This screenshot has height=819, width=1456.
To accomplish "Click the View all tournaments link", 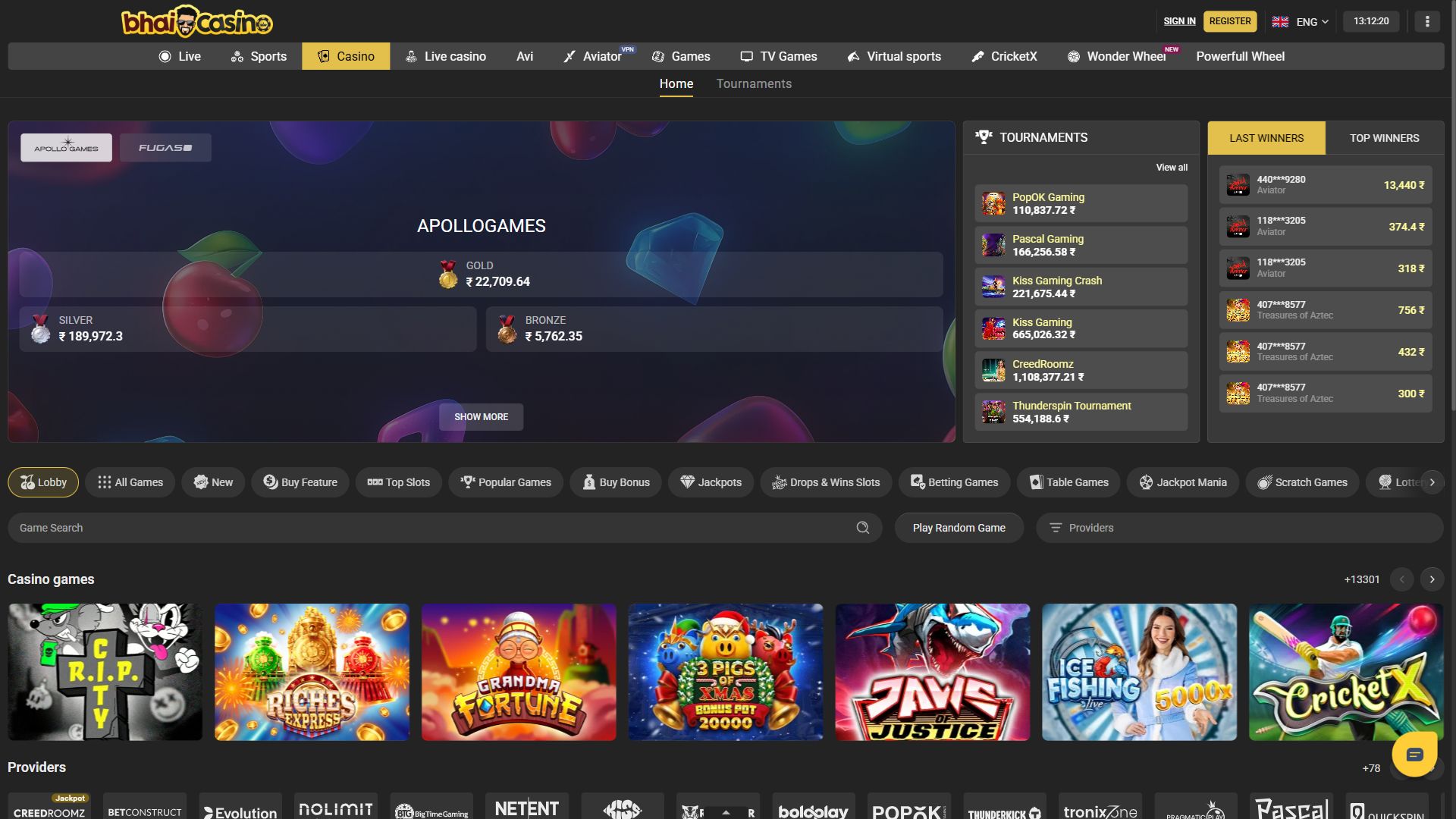I will point(1172,168).
